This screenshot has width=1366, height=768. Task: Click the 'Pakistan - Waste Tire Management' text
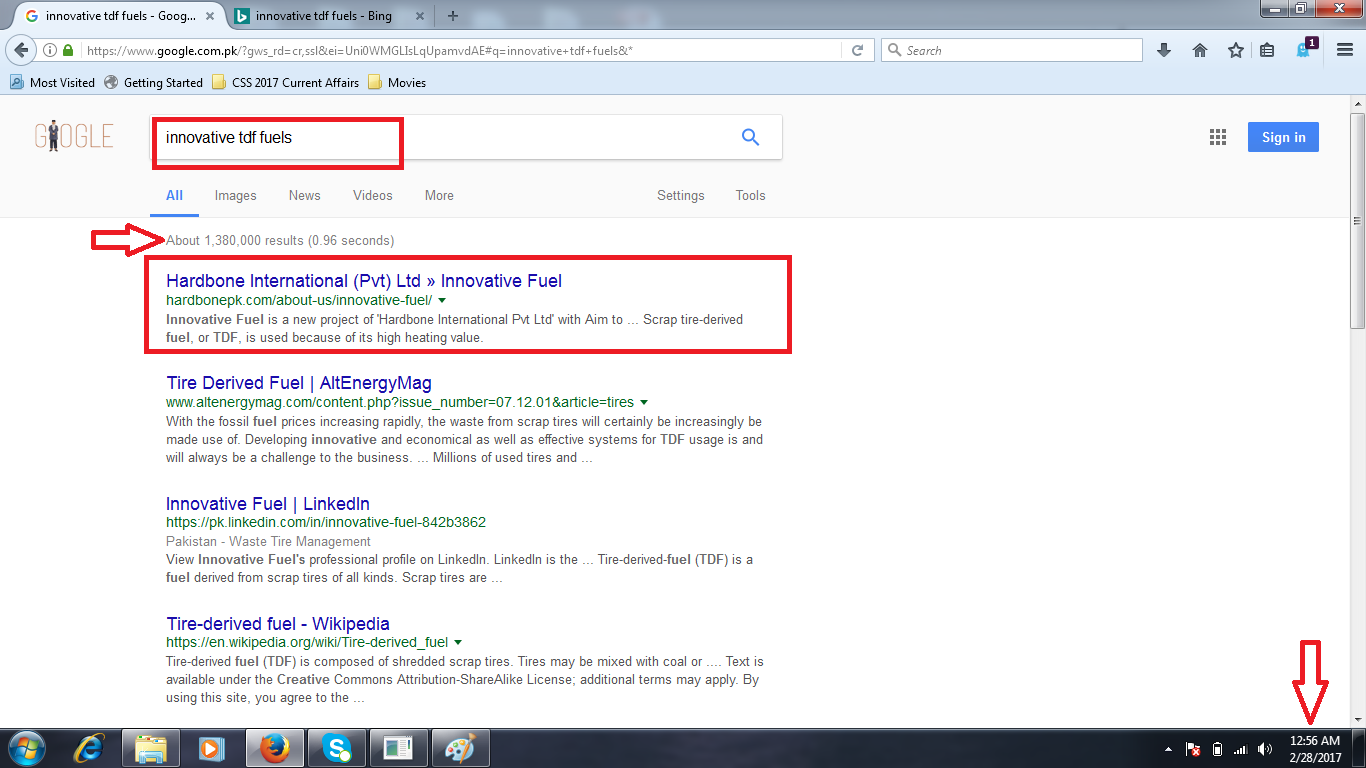coord(268,541)
